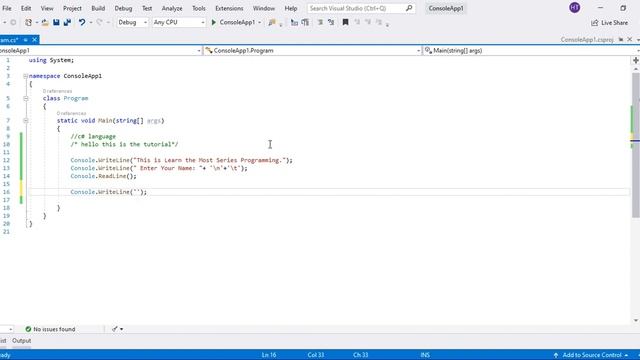Click the decrease indent toolbar icon

294,22
